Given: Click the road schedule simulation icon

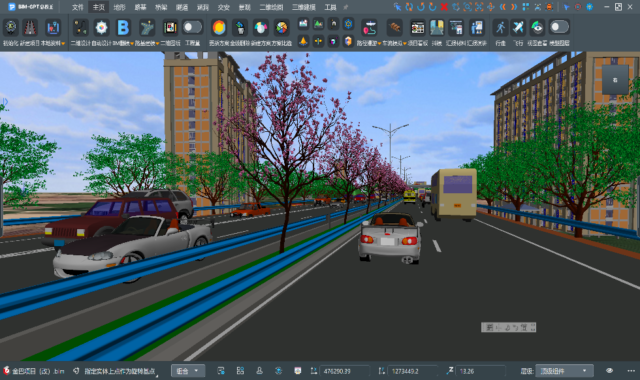Looking at the screenshot, I should tap(437, 27).
